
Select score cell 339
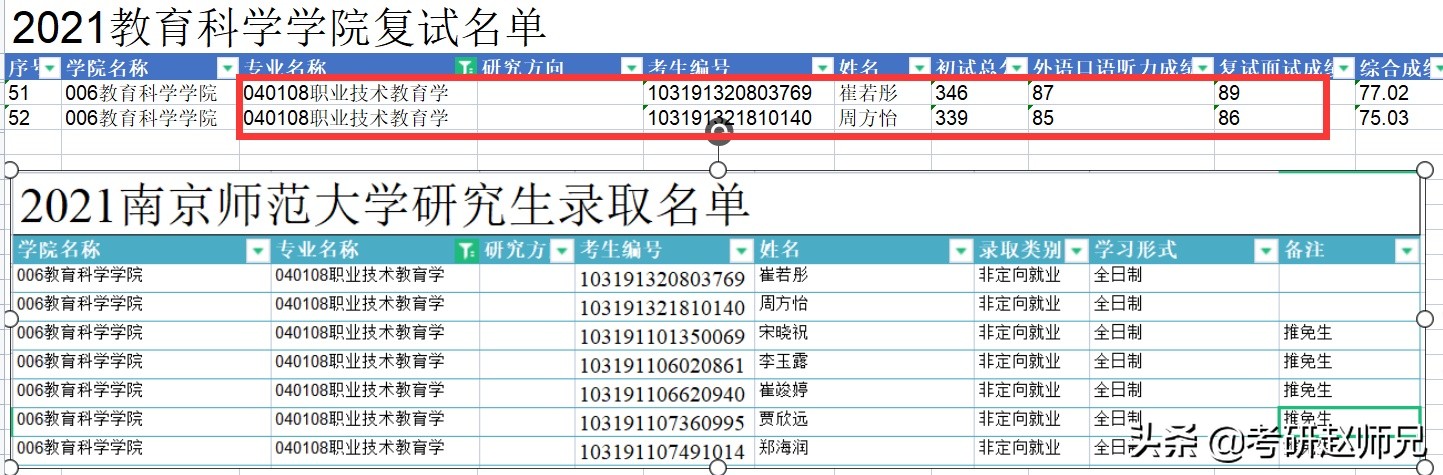point(980,118)
